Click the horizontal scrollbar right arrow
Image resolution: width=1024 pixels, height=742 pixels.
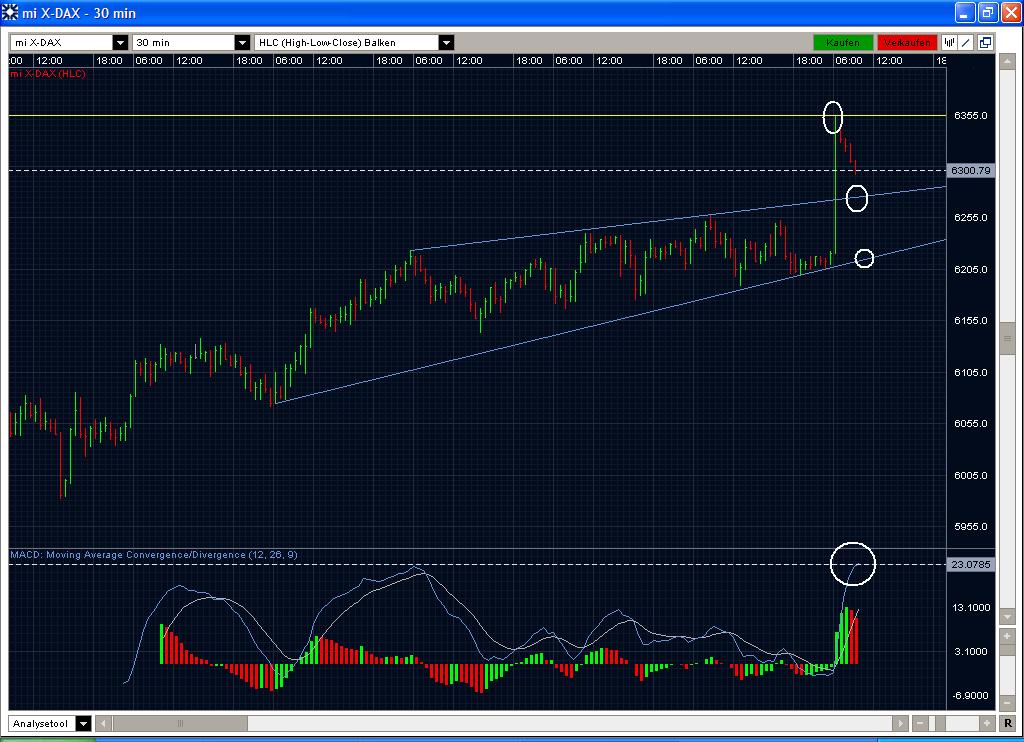pos(901,723)
